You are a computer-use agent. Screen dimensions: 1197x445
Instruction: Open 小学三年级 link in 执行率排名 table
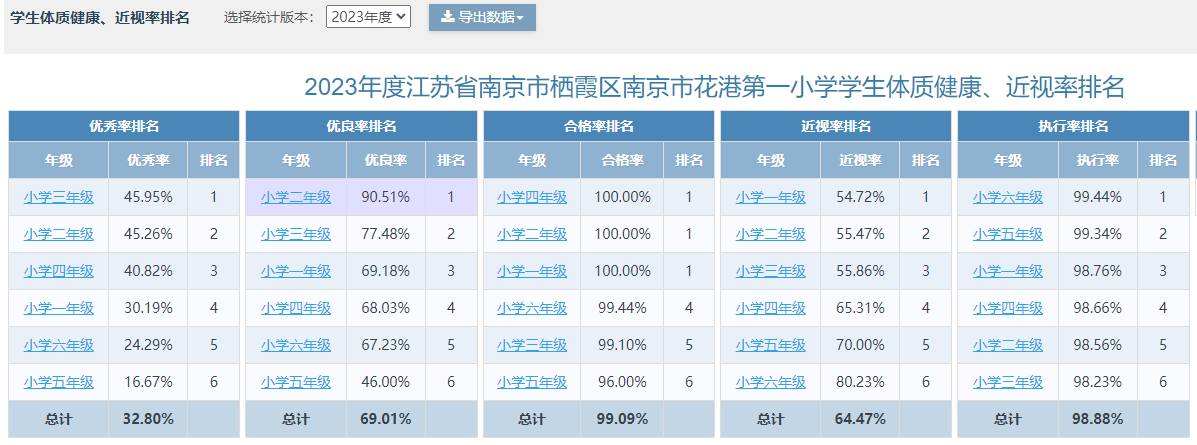[1008, 382]
